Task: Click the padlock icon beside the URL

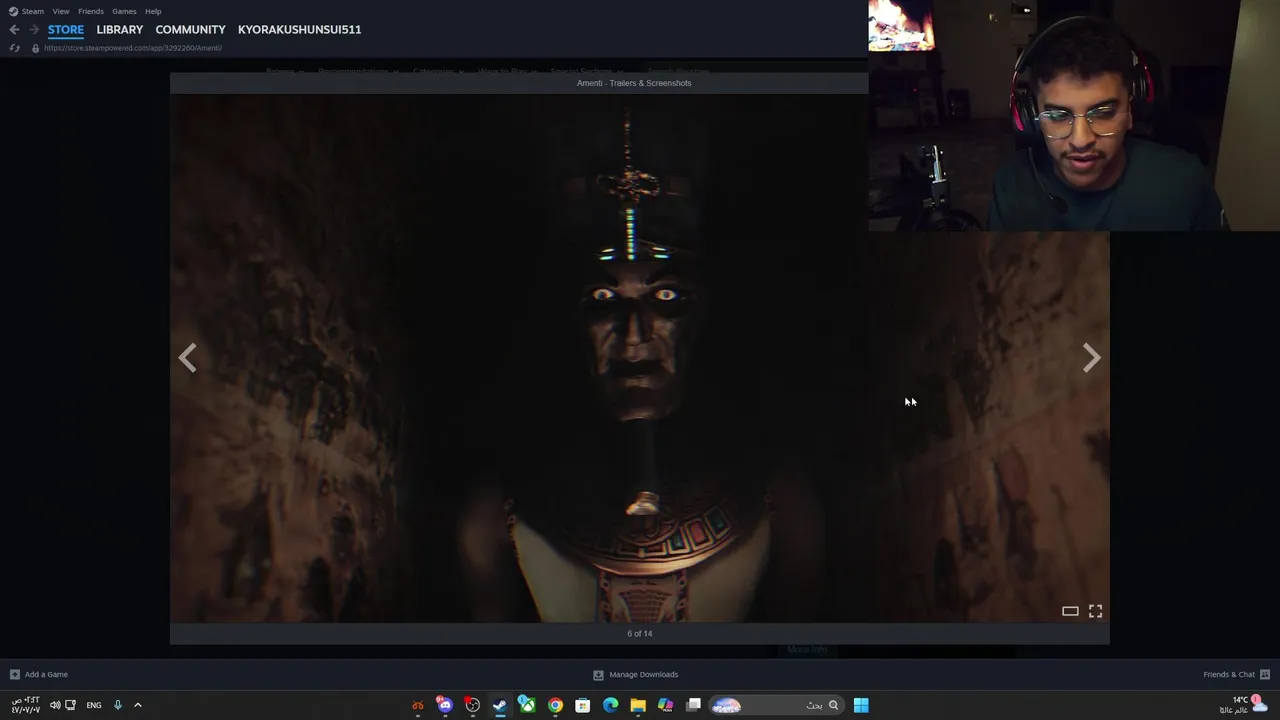Action: 35,48
